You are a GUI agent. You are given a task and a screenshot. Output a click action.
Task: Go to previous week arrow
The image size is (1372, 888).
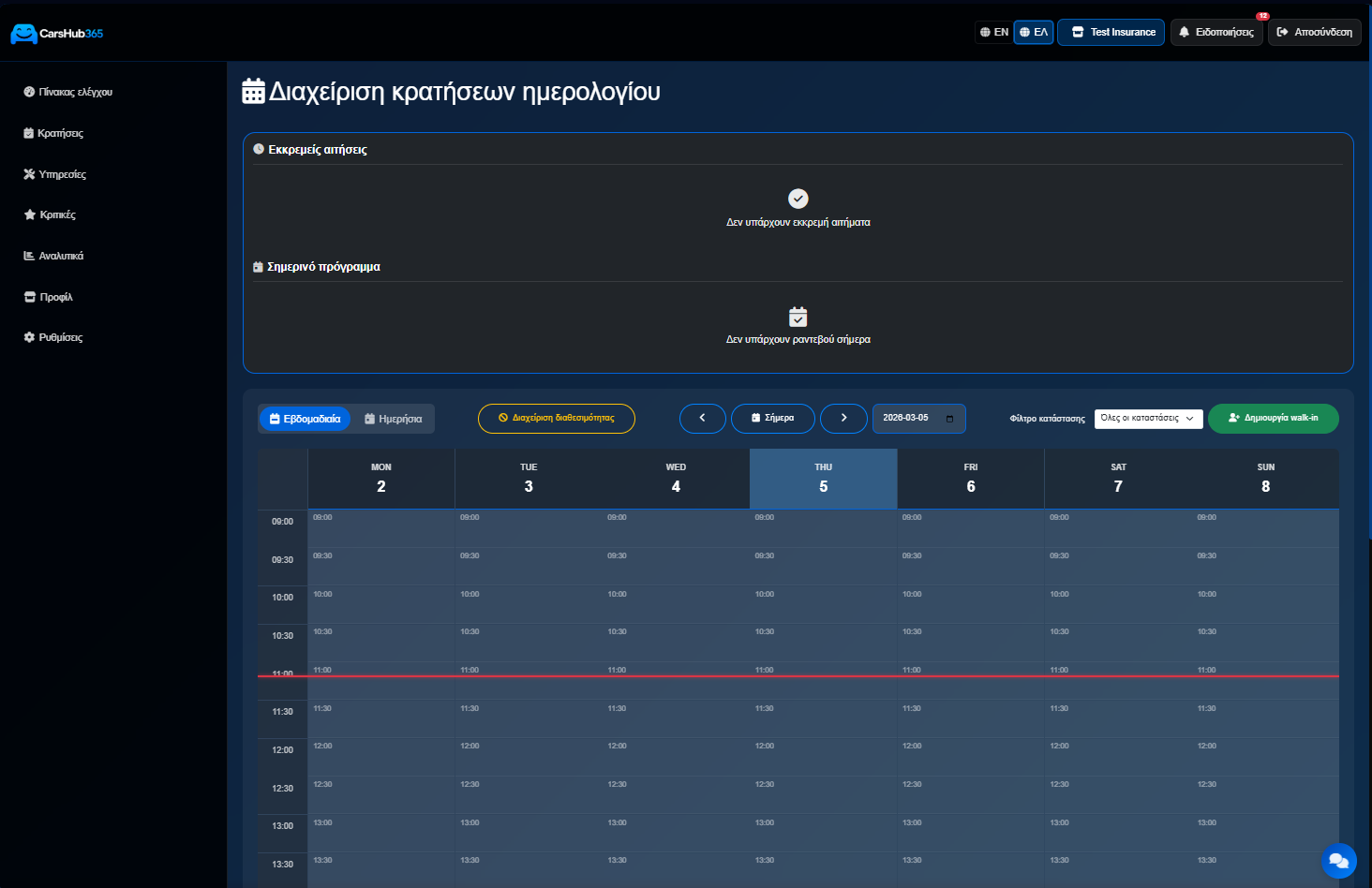pos(702,418)
